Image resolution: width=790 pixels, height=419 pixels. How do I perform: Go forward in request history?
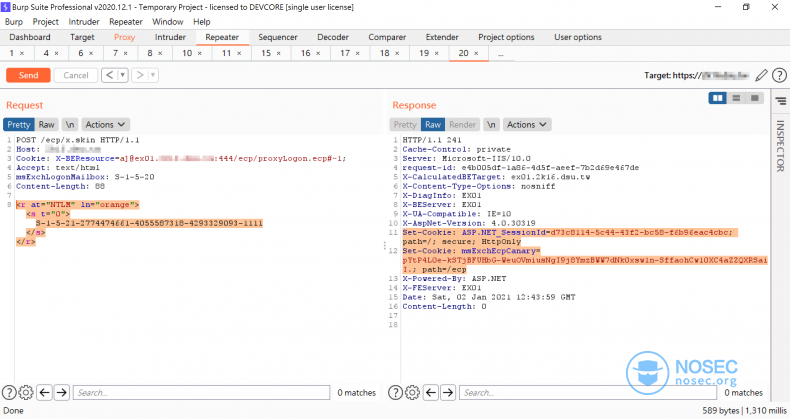[x=140, y=75]
